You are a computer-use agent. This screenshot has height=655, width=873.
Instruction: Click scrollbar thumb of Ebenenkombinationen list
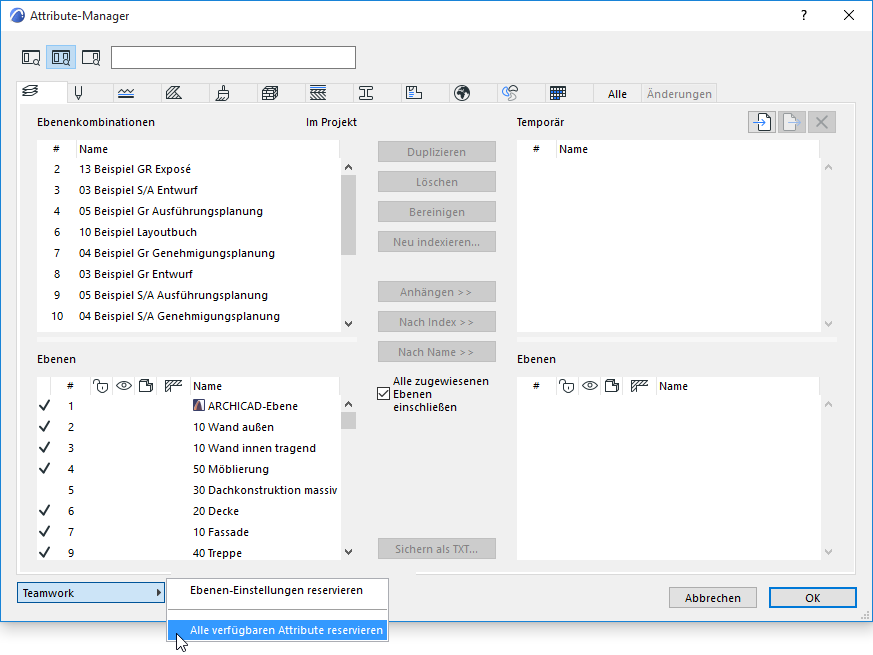[349, 215]
